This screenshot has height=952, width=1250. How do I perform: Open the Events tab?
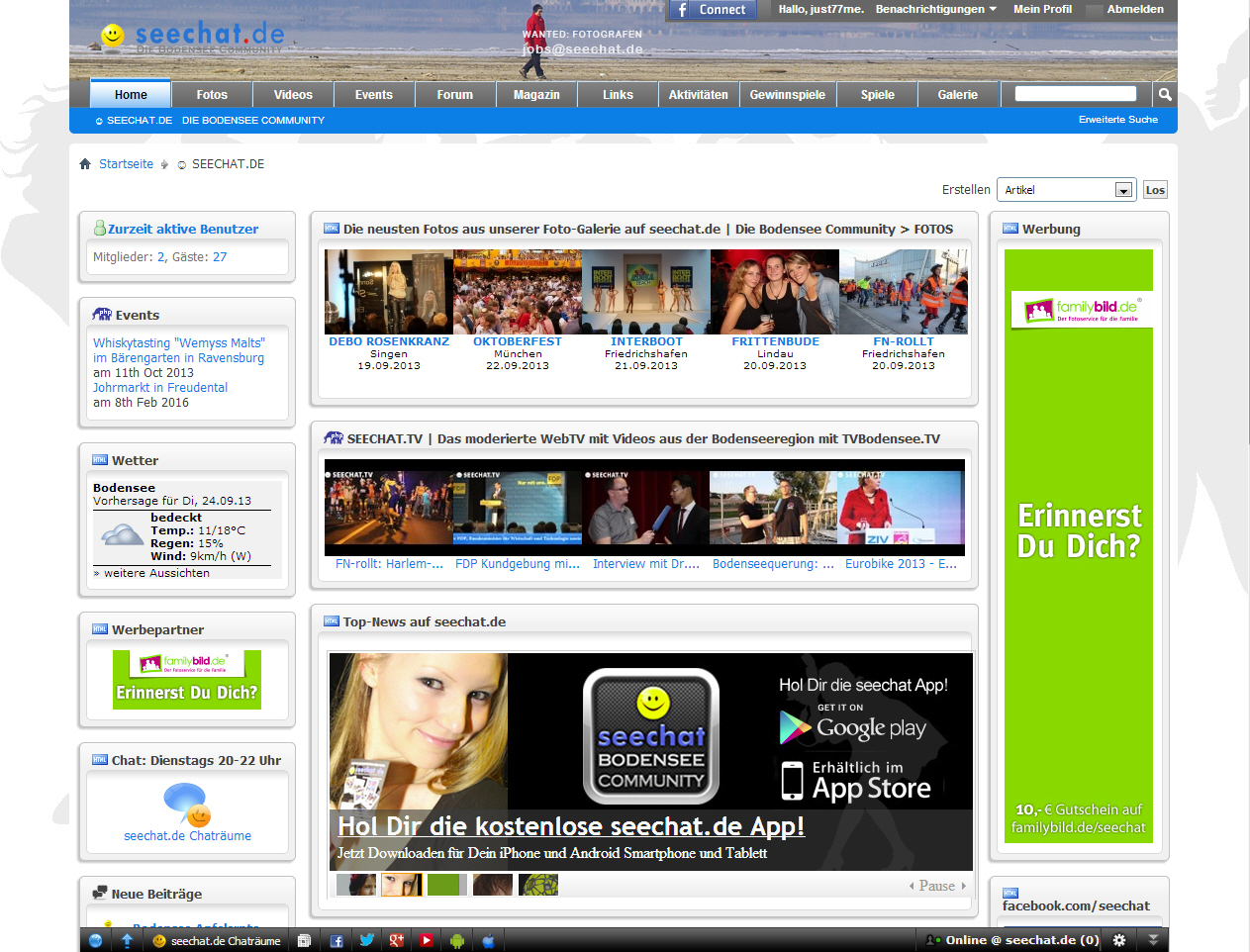[x=374, y=95]
